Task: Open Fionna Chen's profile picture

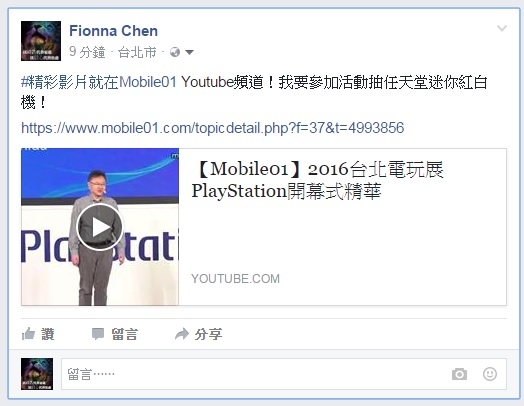Action: [41, 41]
